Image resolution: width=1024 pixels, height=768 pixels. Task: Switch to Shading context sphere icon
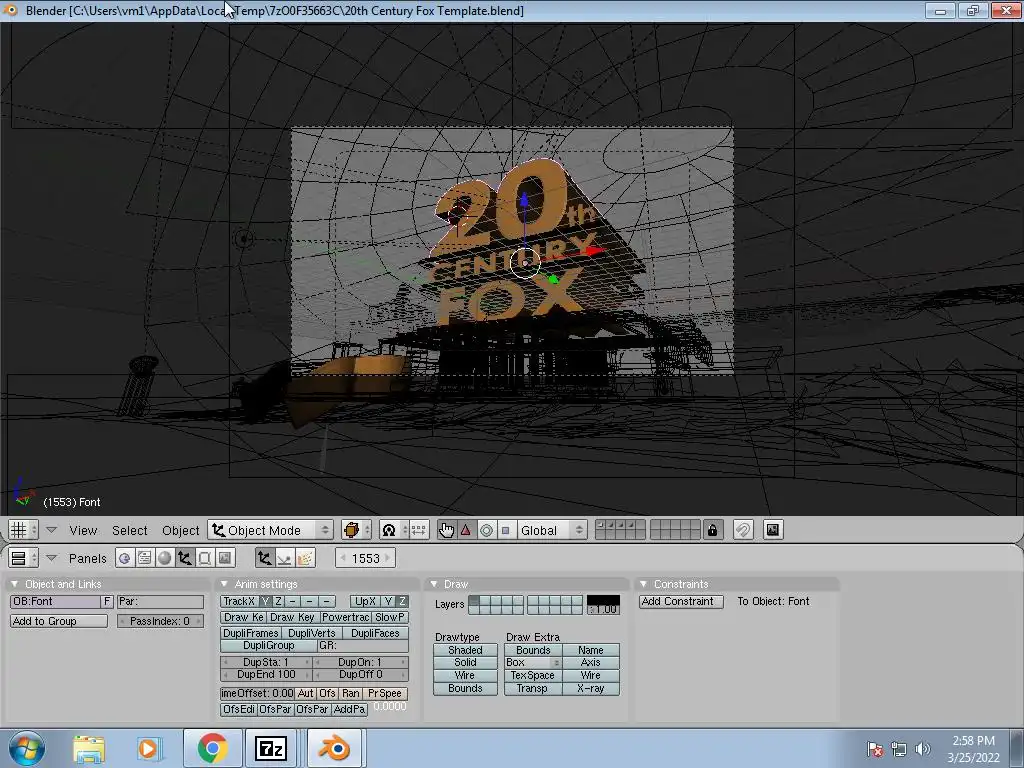tap(165, 558)
